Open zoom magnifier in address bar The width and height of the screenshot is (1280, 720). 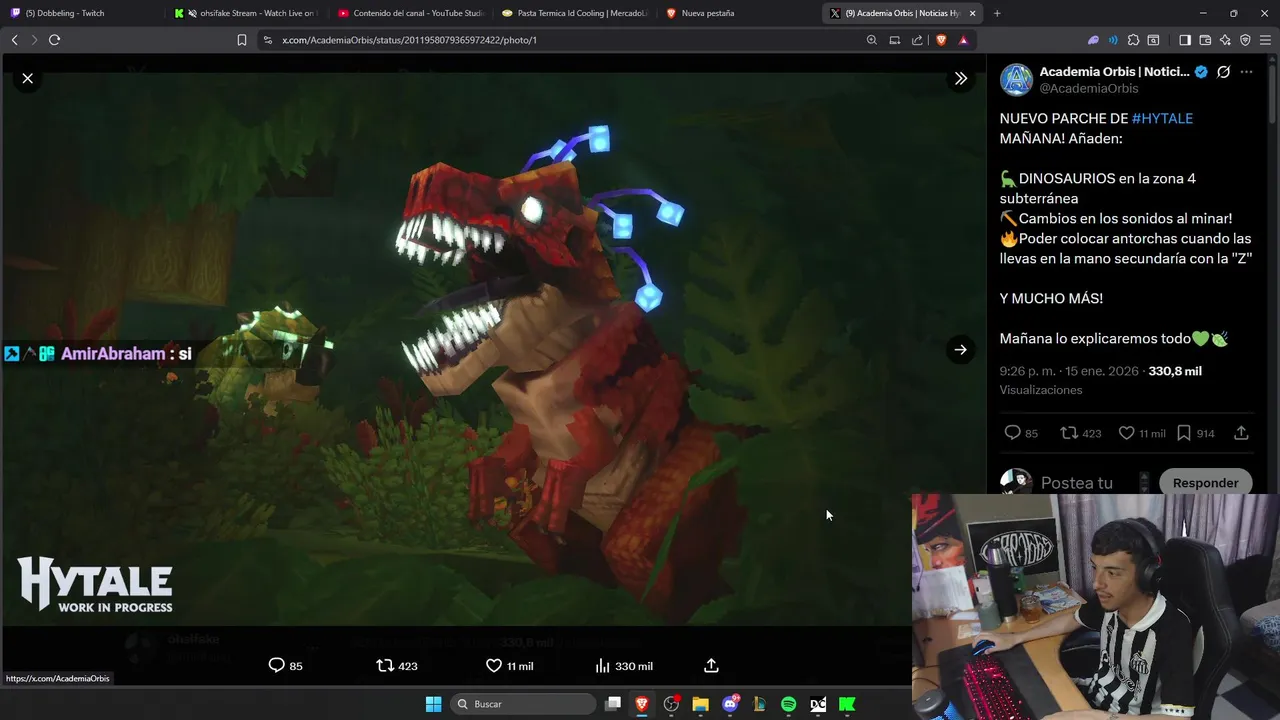[871, 40]
